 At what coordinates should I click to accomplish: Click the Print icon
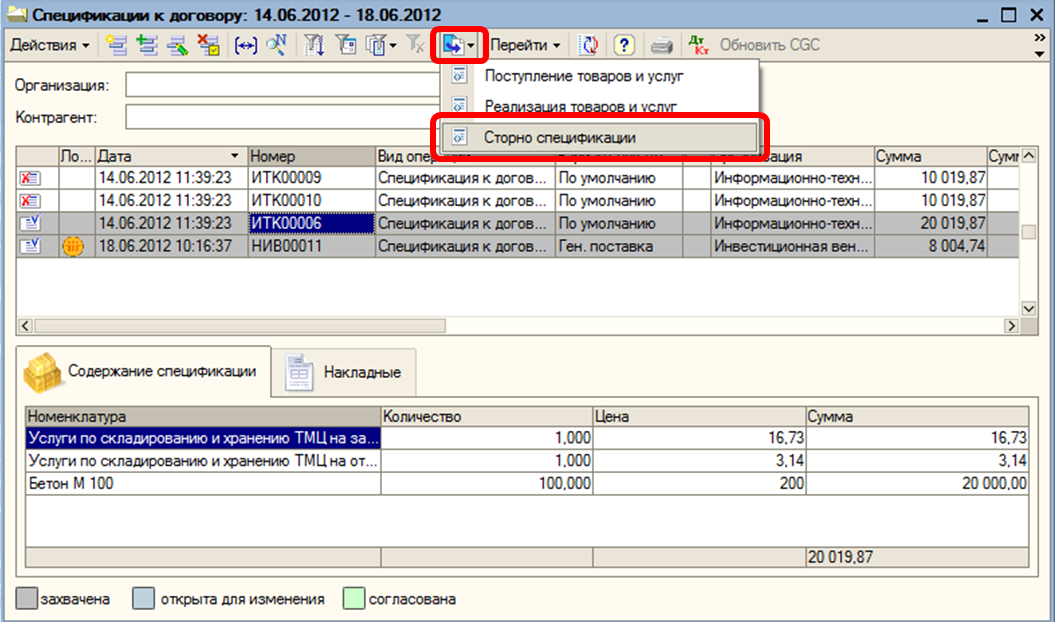(662, 46)
